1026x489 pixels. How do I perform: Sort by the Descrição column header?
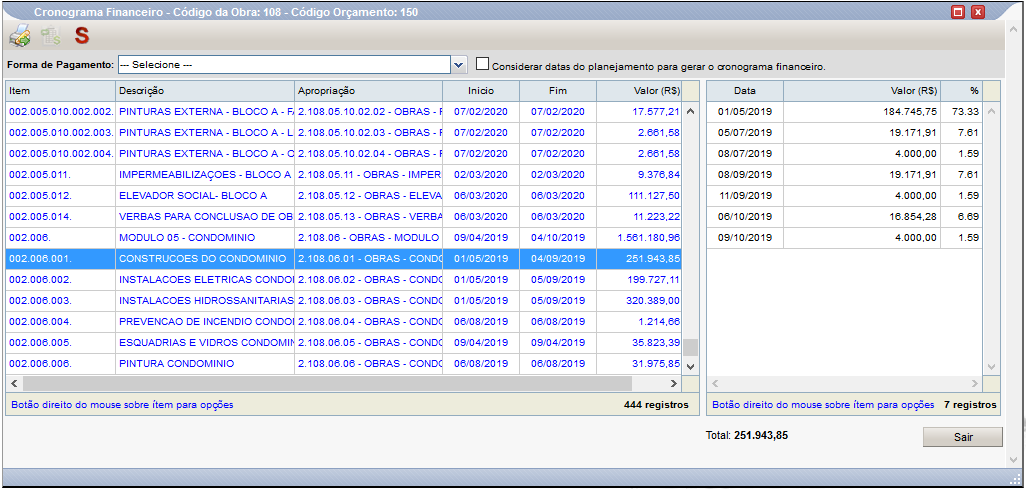coord(205,91)
